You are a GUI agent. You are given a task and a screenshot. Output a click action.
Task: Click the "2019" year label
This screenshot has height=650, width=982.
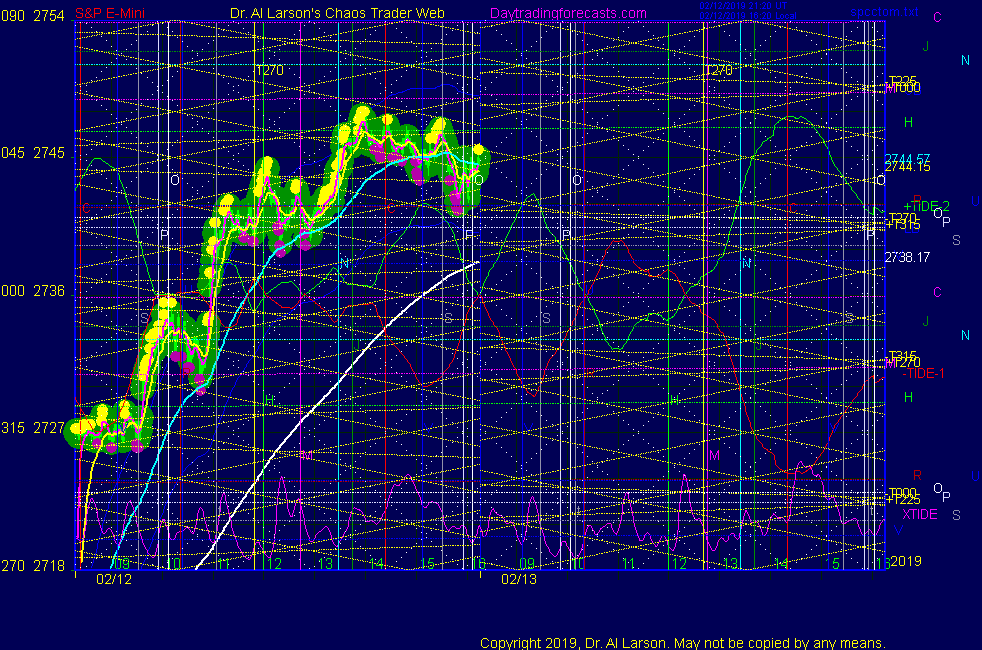(x=906, y=561)
